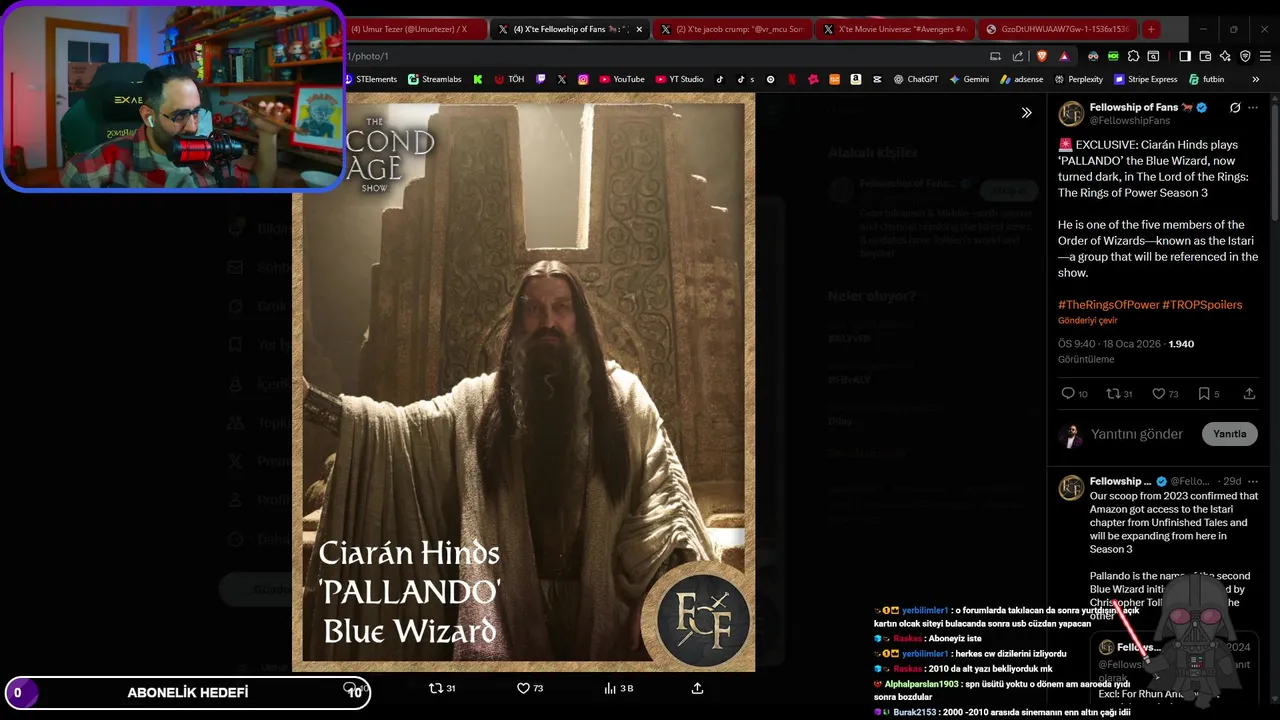Screen dimensions: 1280x720
Task: Open Brave Wallet icon
Action: pyautogui.click(x=1205, y=56)
